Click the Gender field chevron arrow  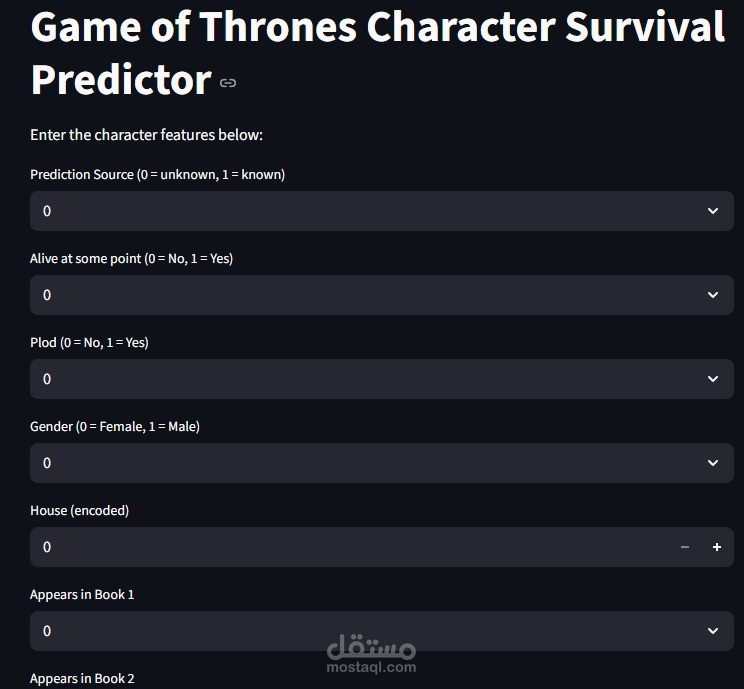(713, 463)
